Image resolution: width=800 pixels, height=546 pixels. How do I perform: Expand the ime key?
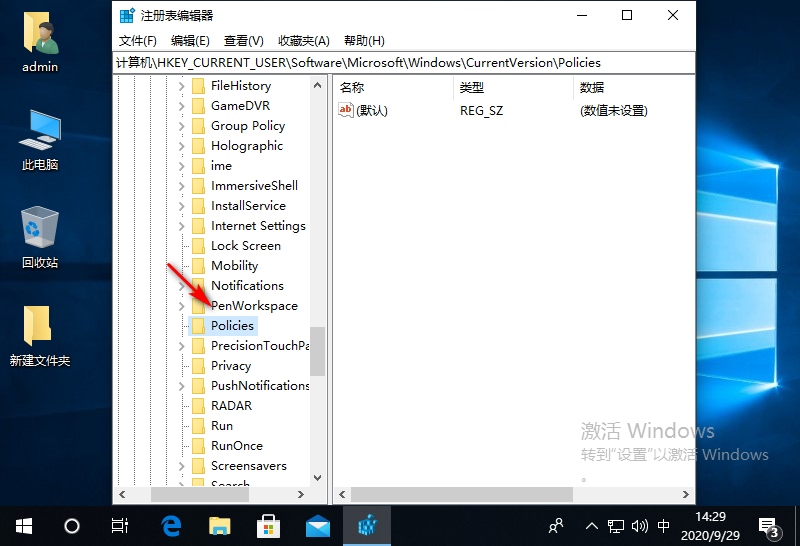182,166
